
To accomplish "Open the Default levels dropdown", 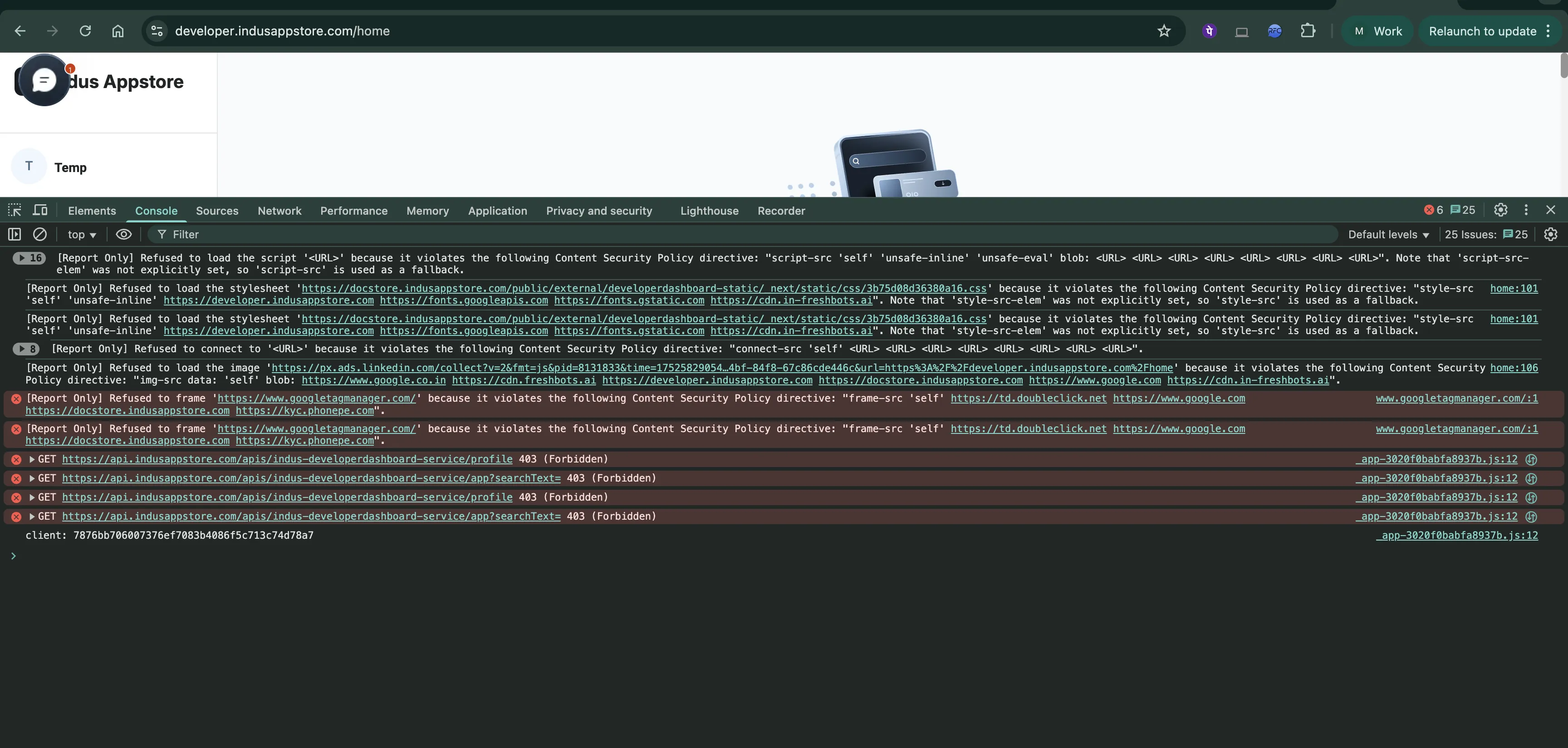I will coord(1388,235).
